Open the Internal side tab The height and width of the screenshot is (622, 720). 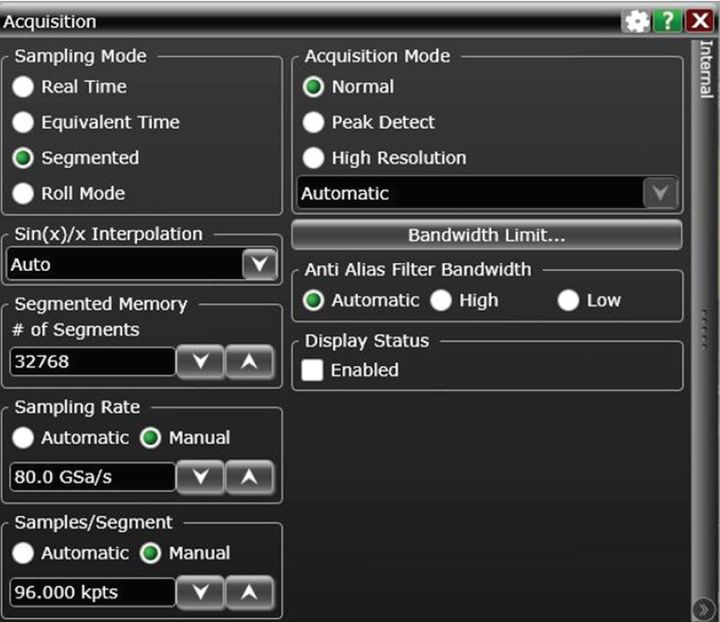coord(704,70)
